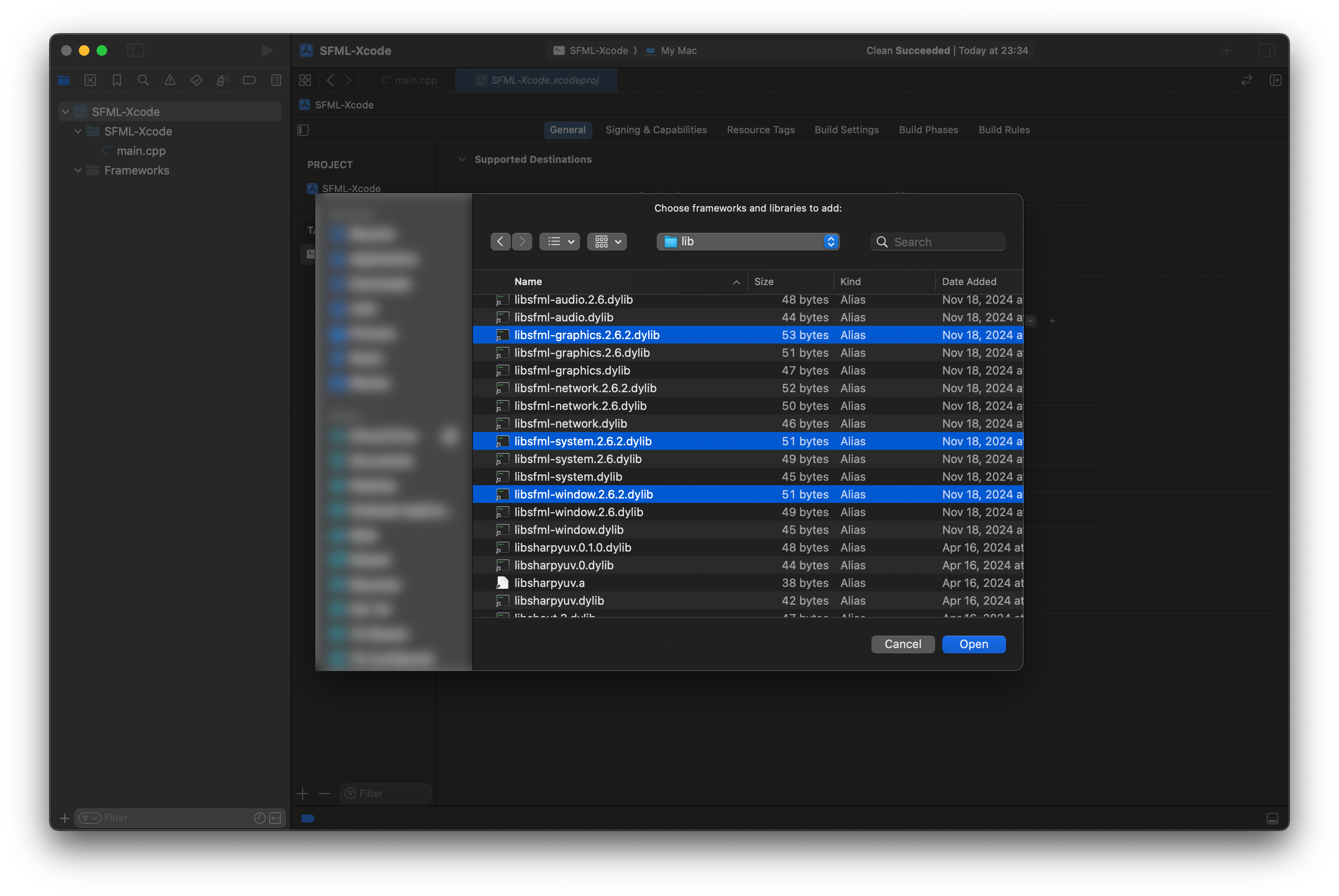Open the Debug navigator icon
Image resolution: width=1339 pixels, height=896 pixels.
pos(223,81)
